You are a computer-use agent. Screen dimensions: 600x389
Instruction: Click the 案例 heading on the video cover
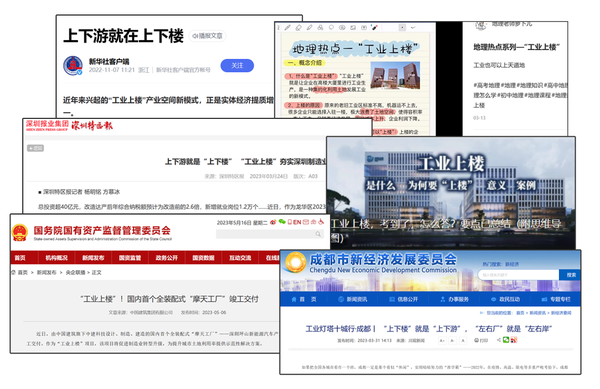pos(526,186)
